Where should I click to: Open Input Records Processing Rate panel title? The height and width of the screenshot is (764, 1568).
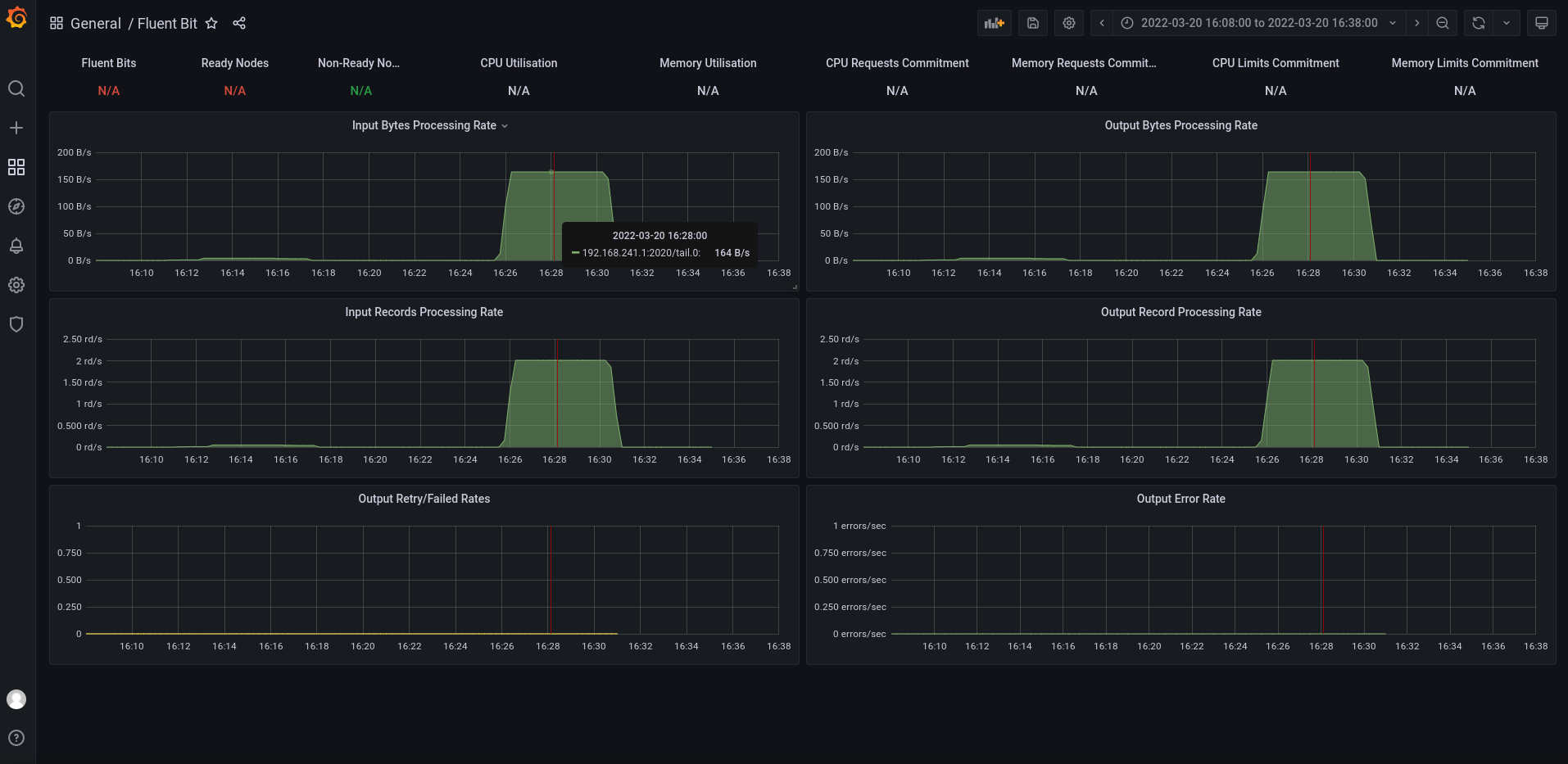pos(424,312)
